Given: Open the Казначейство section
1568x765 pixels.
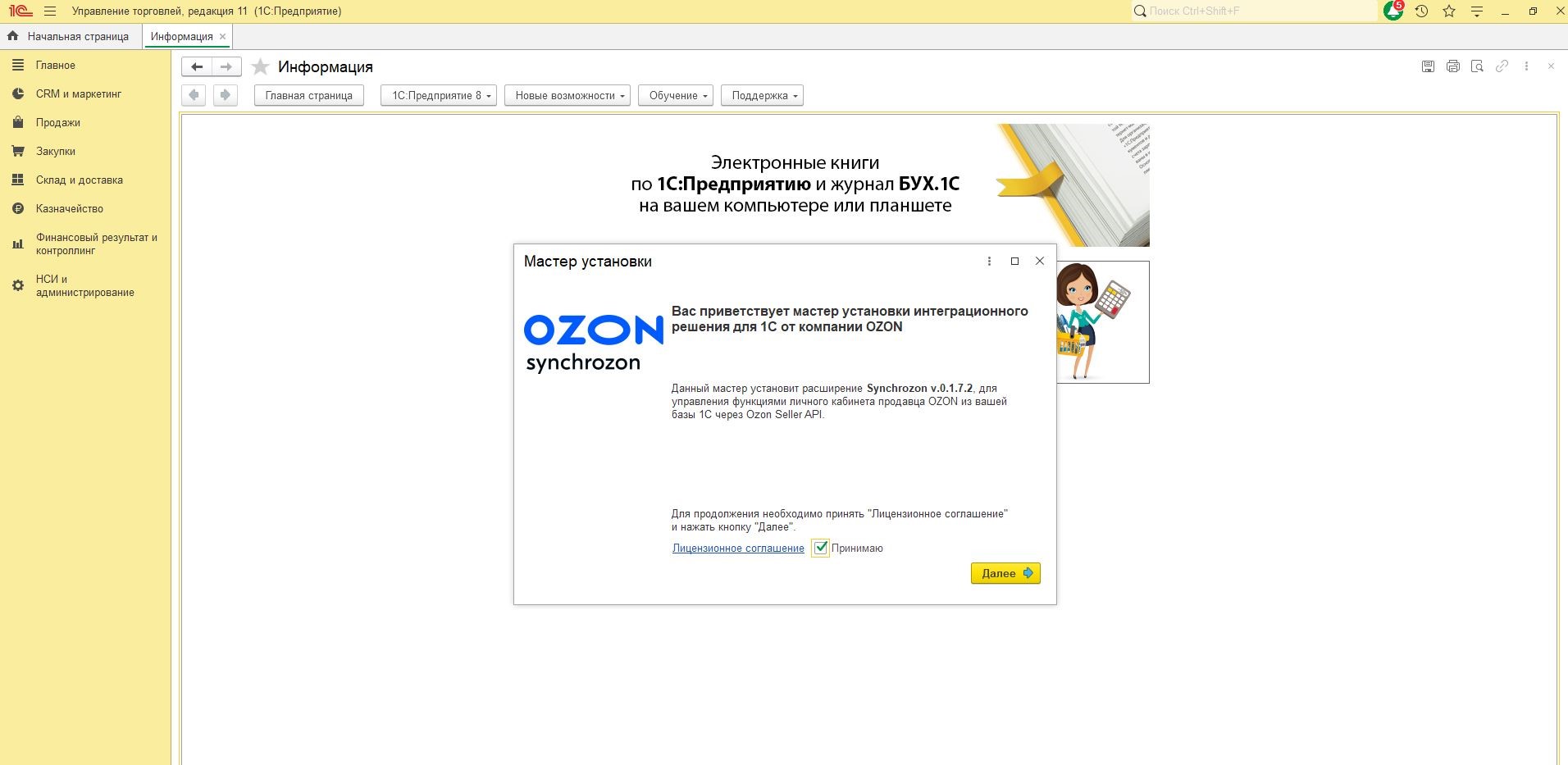Looking at the screenshot, I should [x=70, y=208].
